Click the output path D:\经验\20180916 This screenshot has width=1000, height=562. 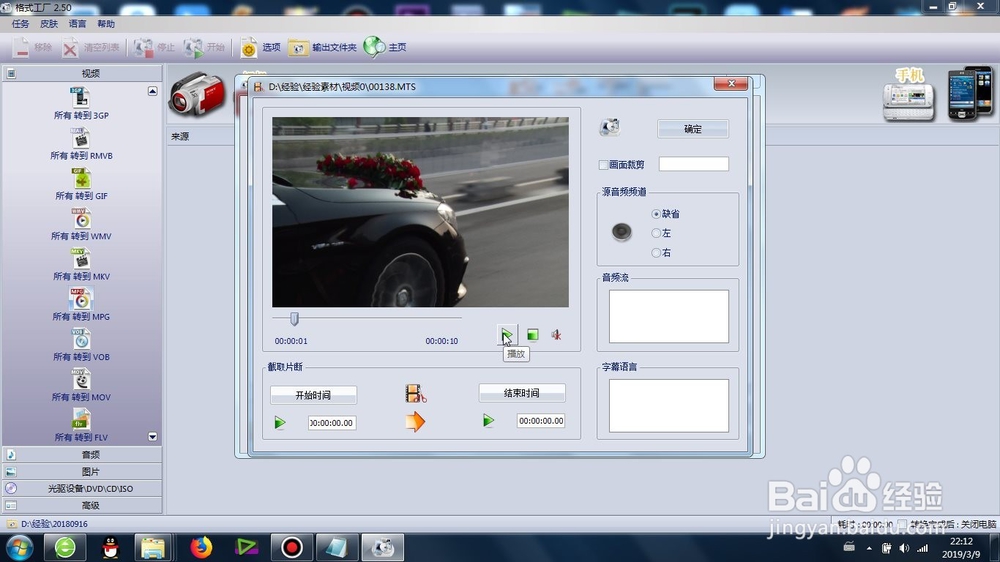point(54,524)
